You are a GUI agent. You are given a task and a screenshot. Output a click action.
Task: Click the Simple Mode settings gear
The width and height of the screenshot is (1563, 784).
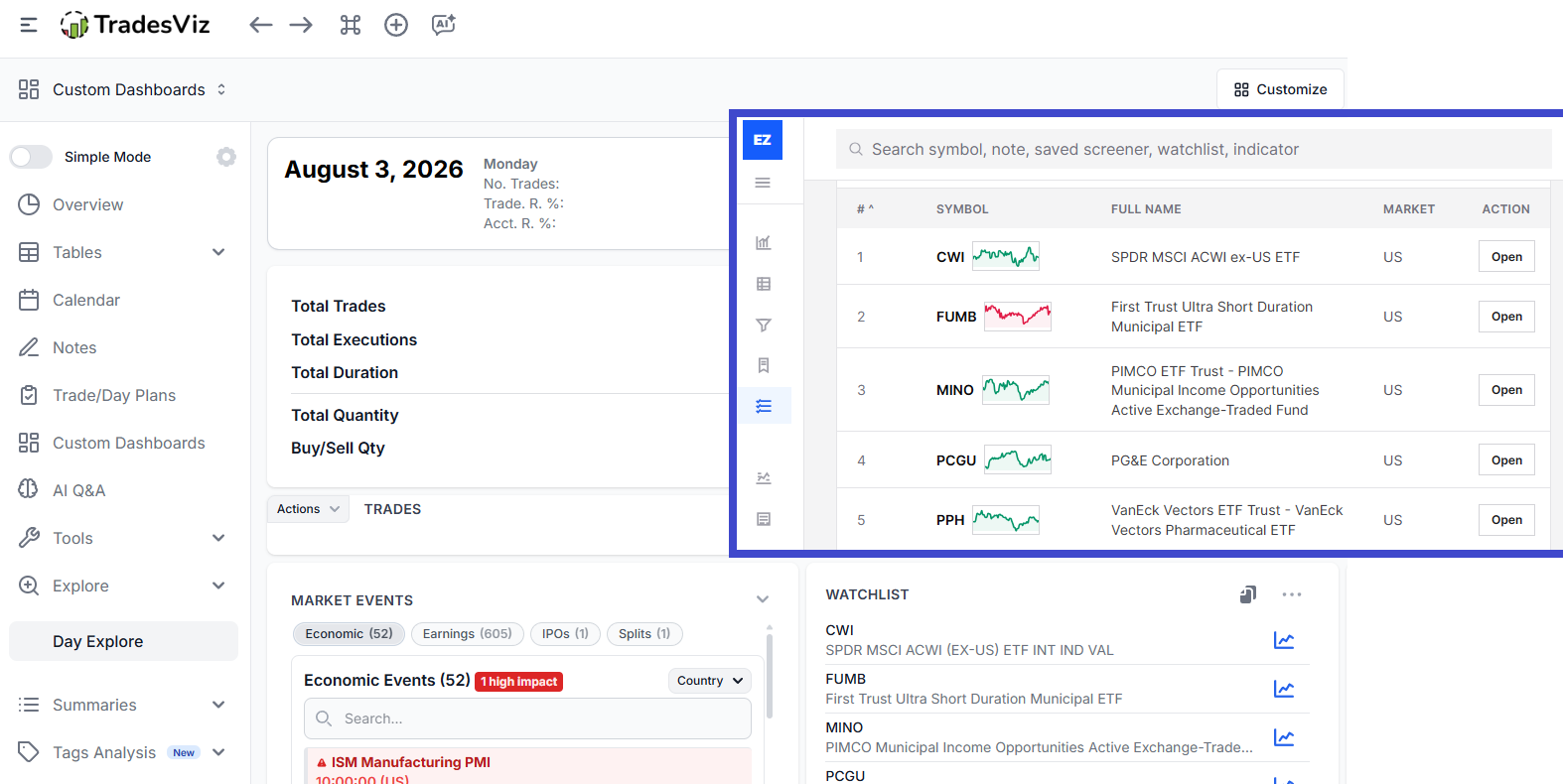tap(226, 157)
